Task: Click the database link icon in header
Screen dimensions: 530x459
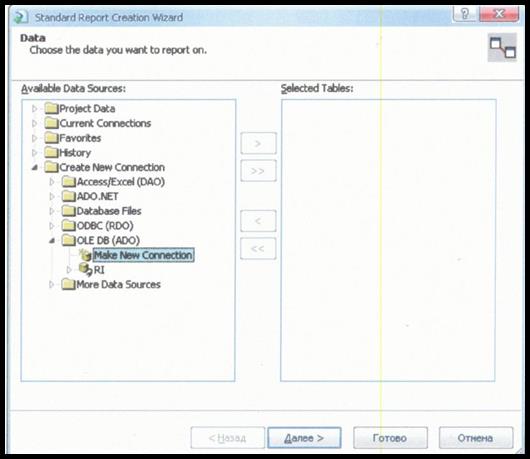Action: 502,48
